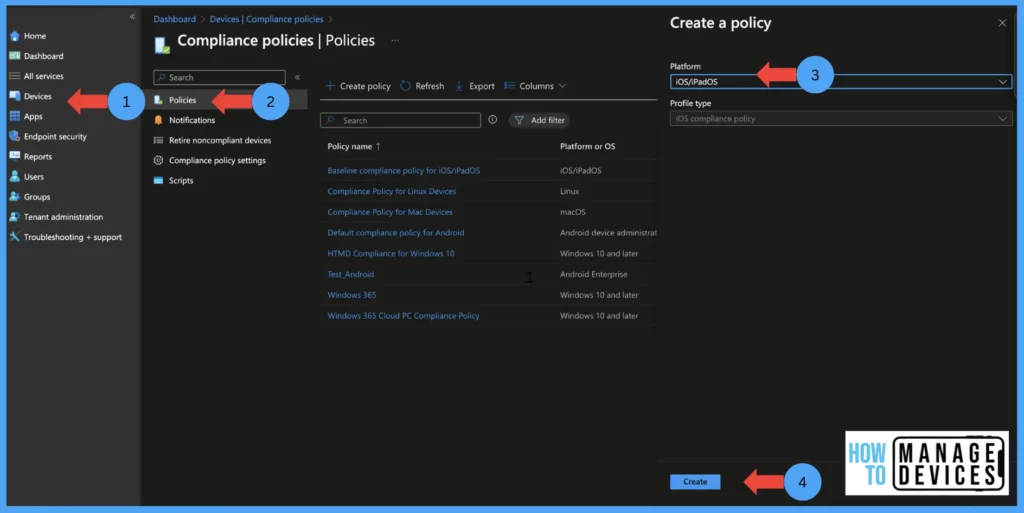Open the Profile type dropdown
The width and height of the screenshot is (1024, 513).
tap(840, 118)
